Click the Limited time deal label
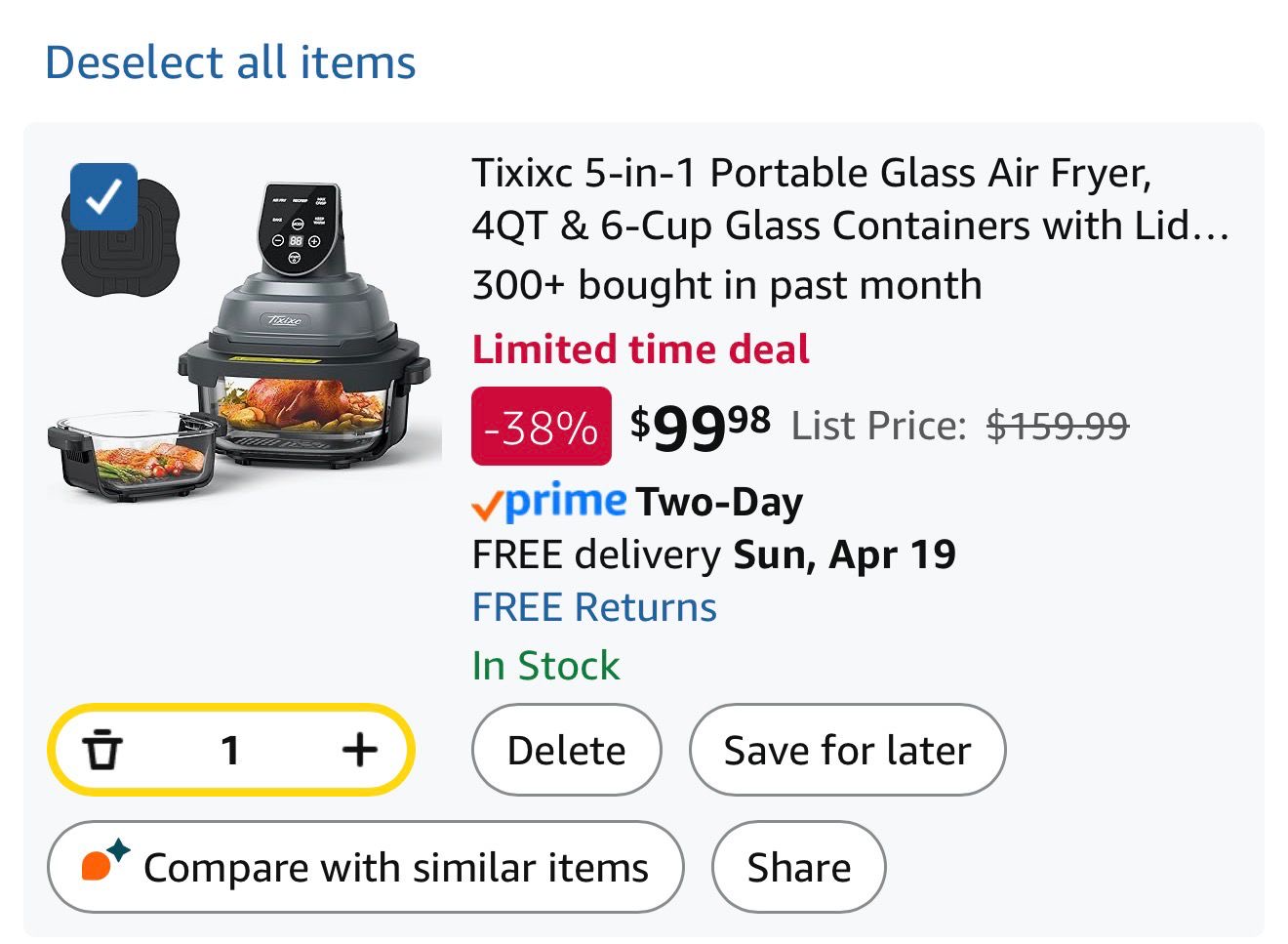 coord(640,349)
